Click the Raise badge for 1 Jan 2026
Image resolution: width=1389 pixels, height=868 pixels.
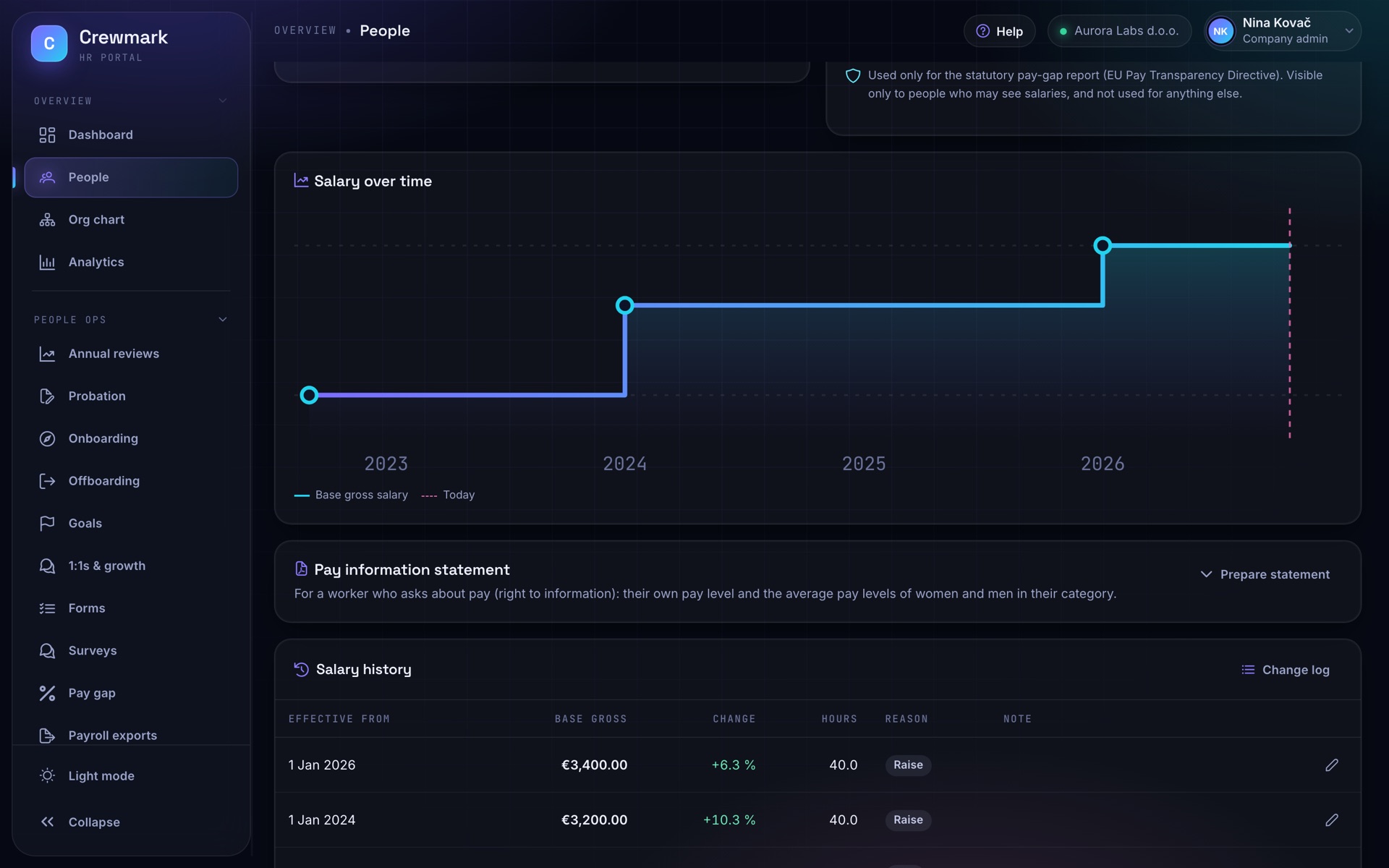(908, 765)
